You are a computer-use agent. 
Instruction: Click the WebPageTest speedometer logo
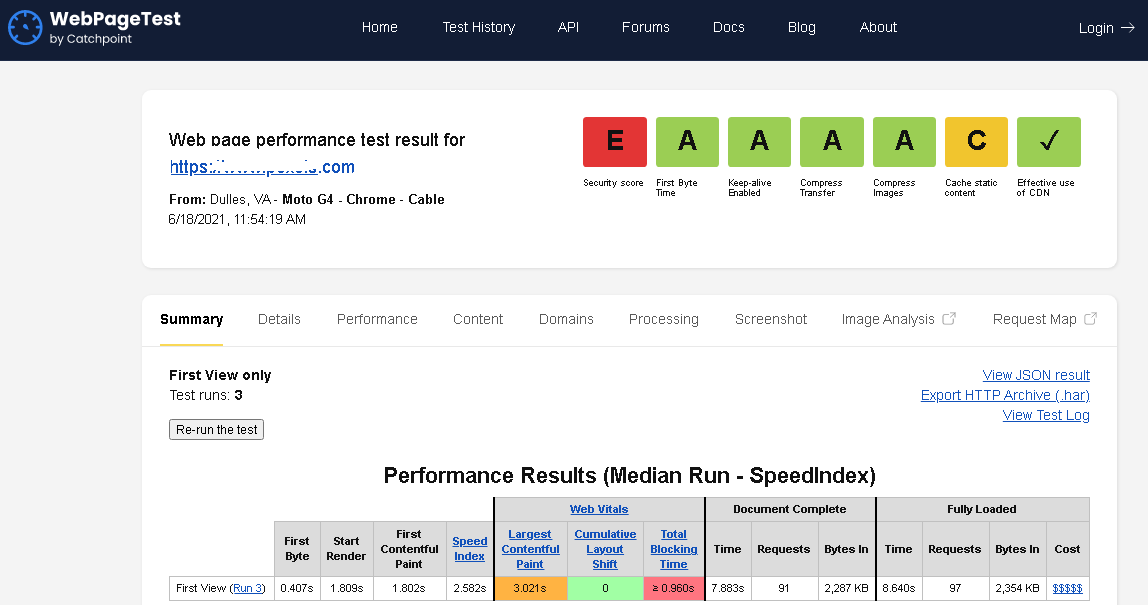click(25, 28)
